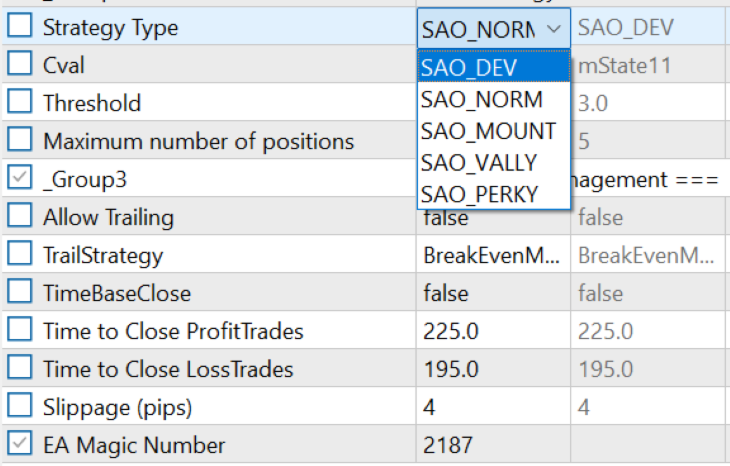Viewport: 730px width, 466px height.
Task: Check the TrailStrategy checkbox
Action: tap(20, 255)
